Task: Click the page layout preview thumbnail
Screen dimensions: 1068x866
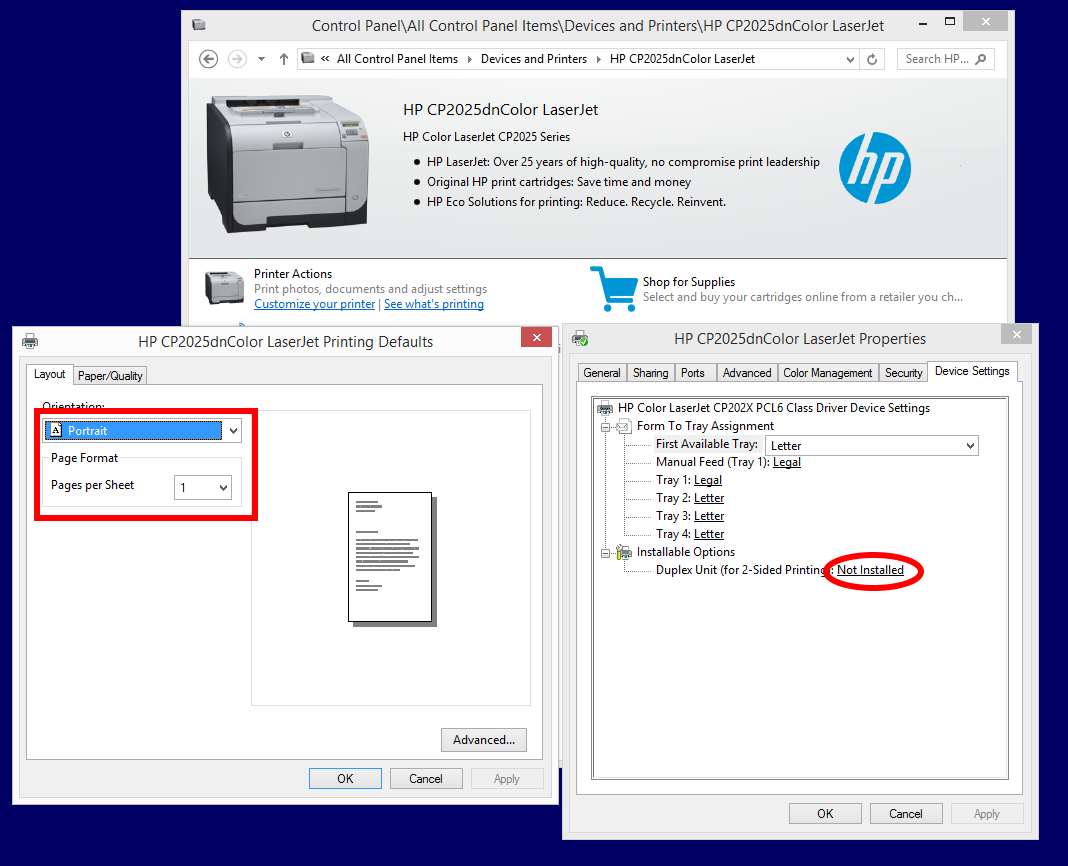Action: (392, 559)
